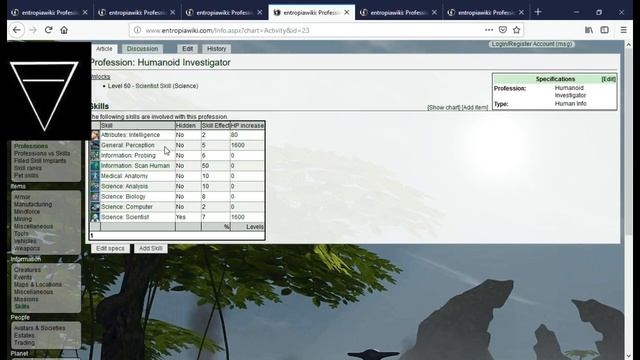
Task: Click the Analysis skill row icon
Action: tap(95, 186)
